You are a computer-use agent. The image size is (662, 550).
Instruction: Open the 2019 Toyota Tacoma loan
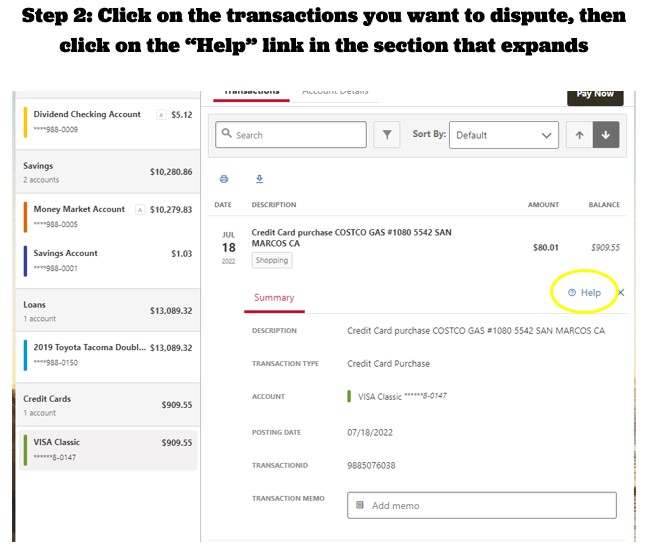[108, 355]
